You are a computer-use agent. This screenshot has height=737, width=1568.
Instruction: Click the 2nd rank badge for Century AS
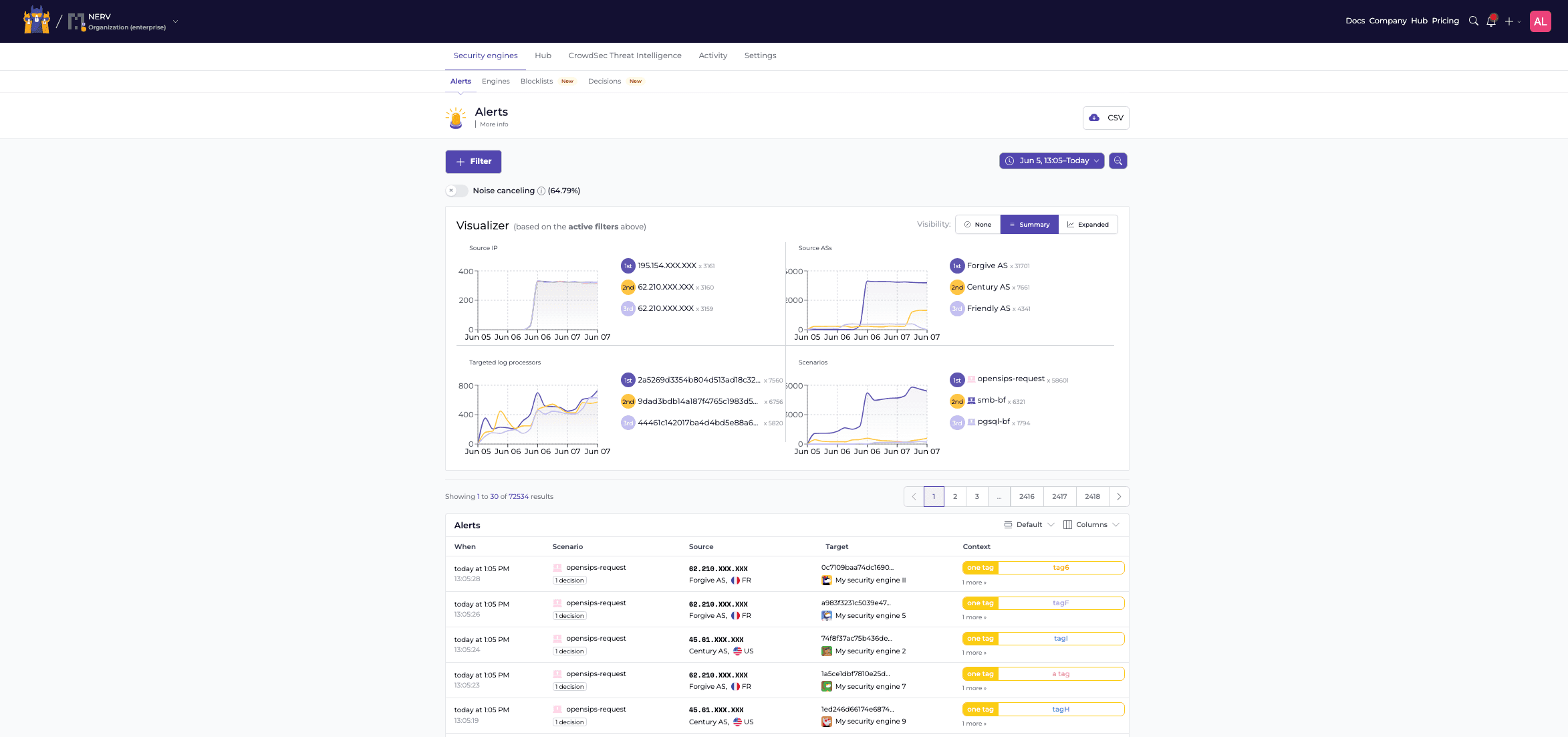957,288
